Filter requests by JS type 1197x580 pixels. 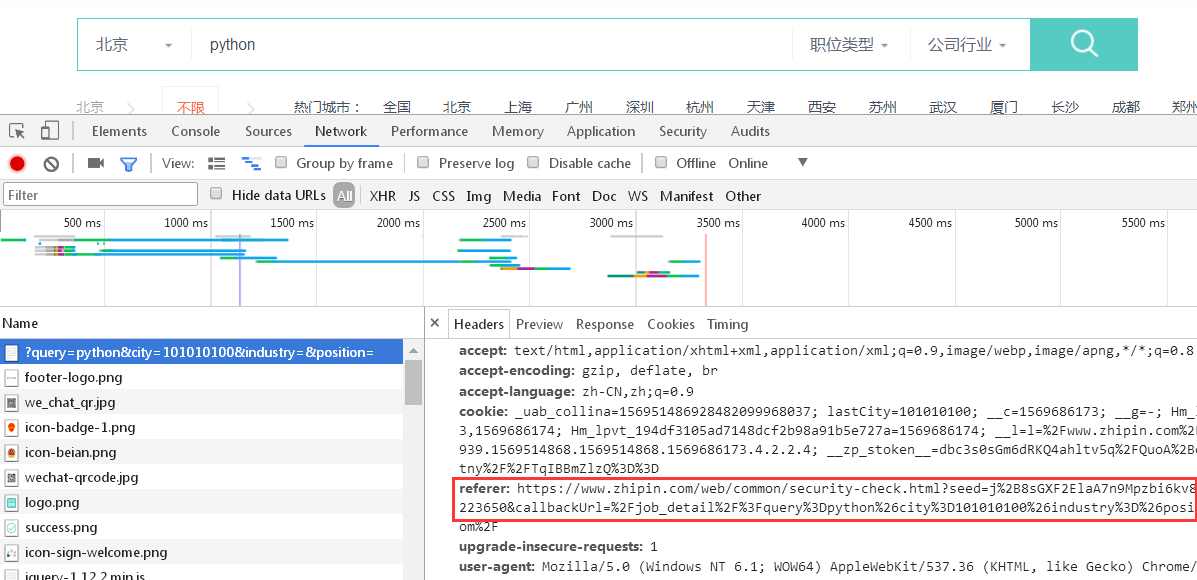[x=414, y=196]
